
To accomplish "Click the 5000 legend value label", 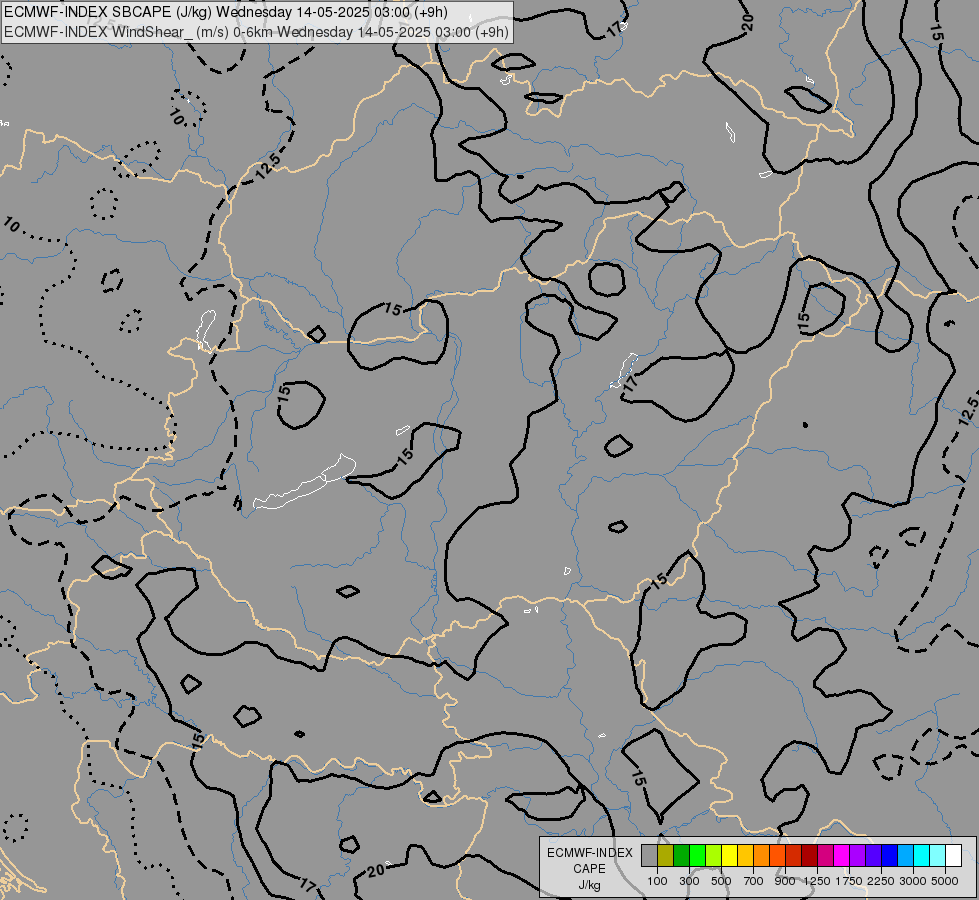I will point(945,881).
